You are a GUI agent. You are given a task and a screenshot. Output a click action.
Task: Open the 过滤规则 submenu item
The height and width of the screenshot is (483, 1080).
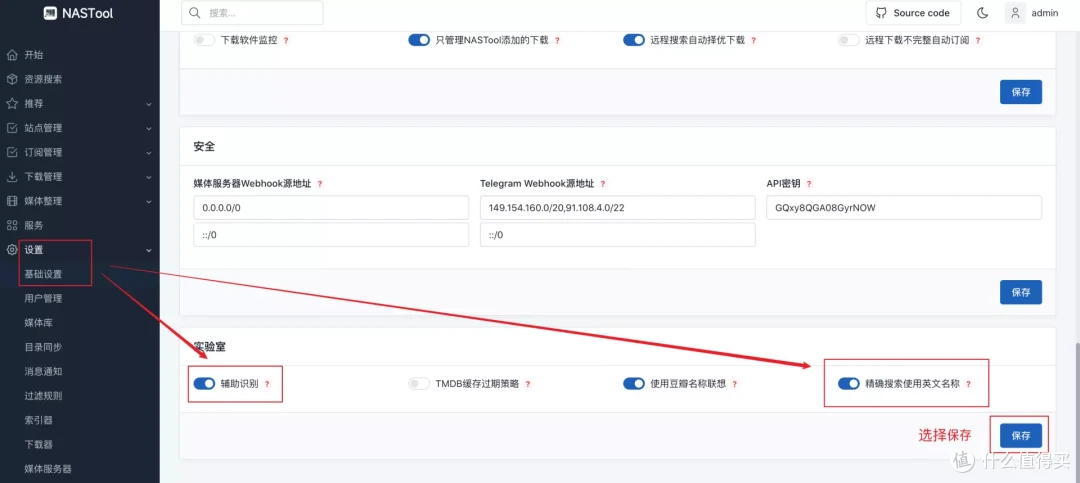point(43,396)
